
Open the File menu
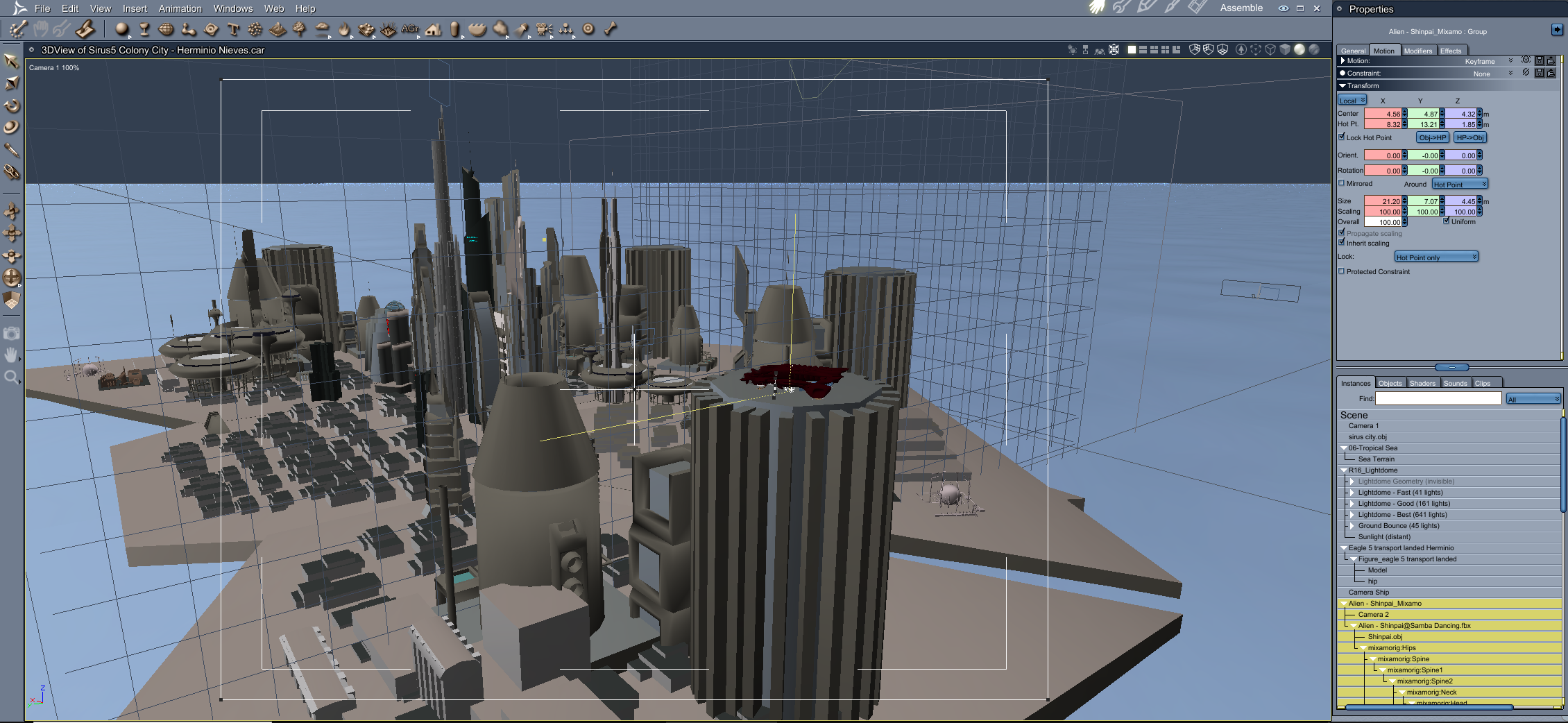42,8
